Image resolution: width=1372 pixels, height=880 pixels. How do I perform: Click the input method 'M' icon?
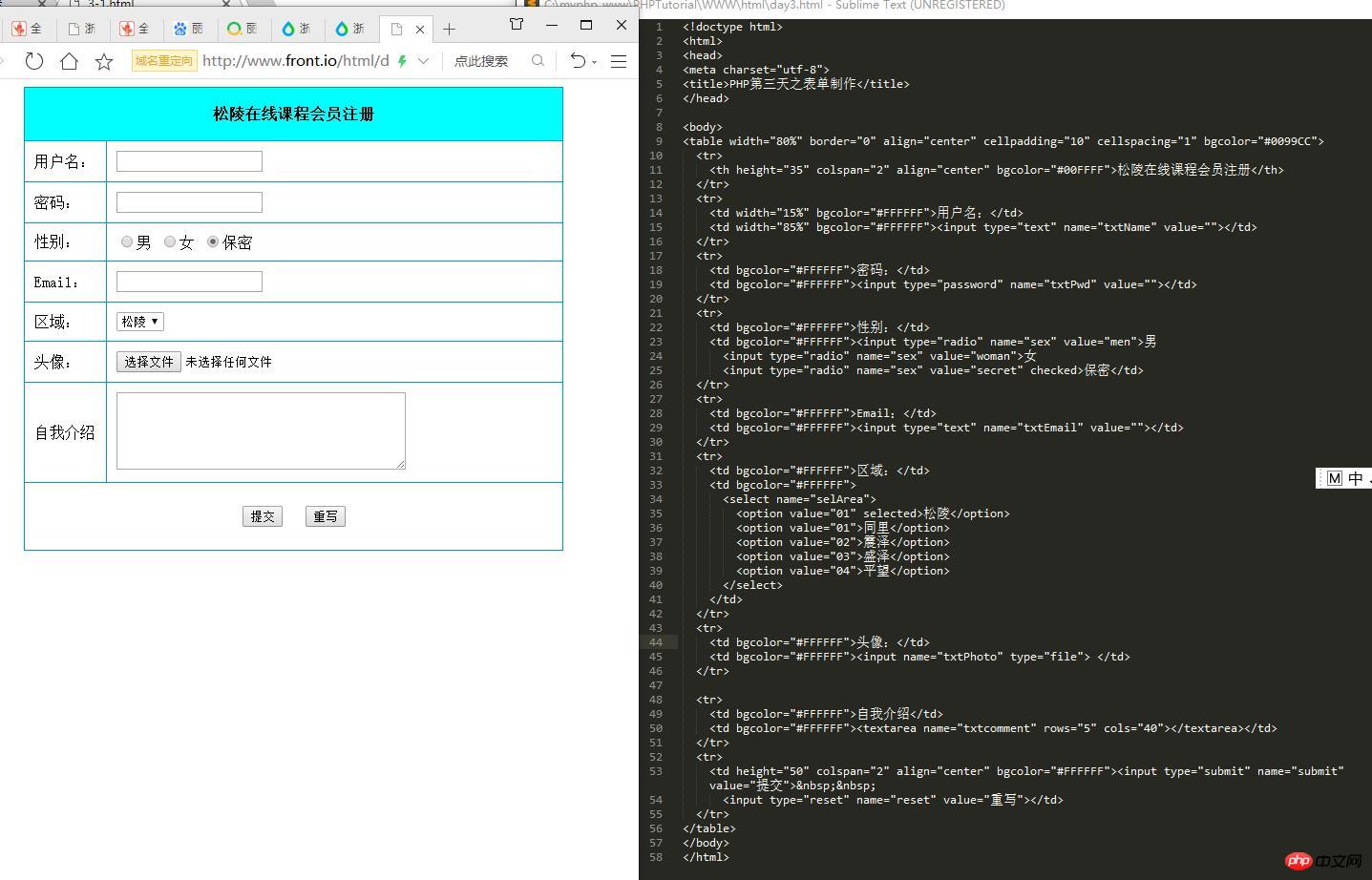click(1335, 478)
